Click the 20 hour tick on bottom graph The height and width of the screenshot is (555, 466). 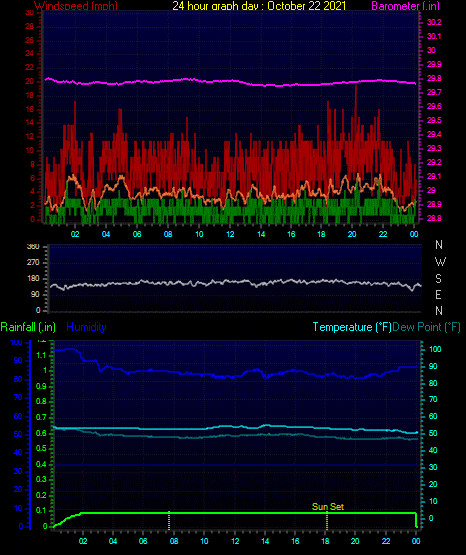pyautogui.click(x=355, y=541)
